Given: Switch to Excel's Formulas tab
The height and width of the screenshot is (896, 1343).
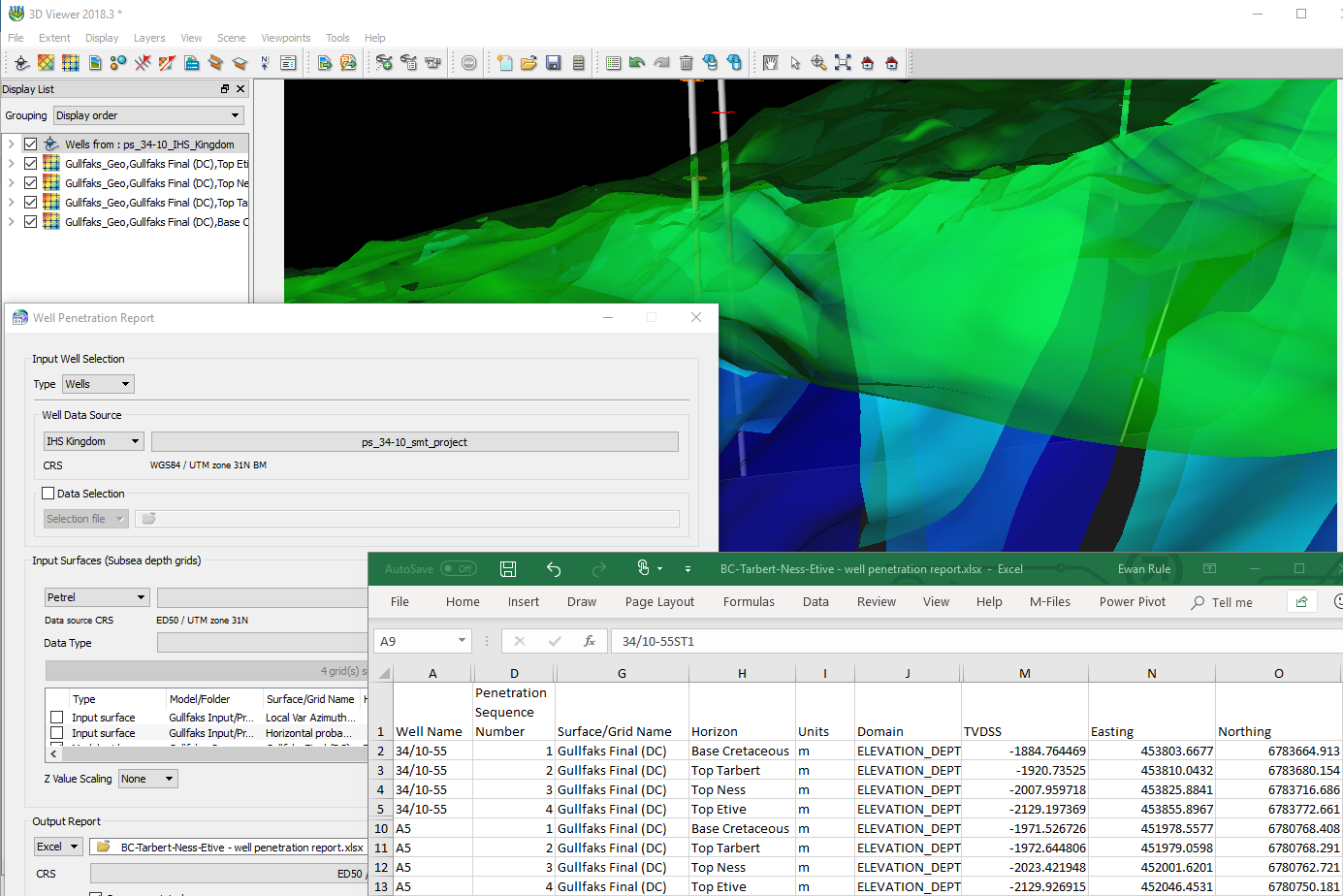Looking at the screenshot, I should pos(749,602).
